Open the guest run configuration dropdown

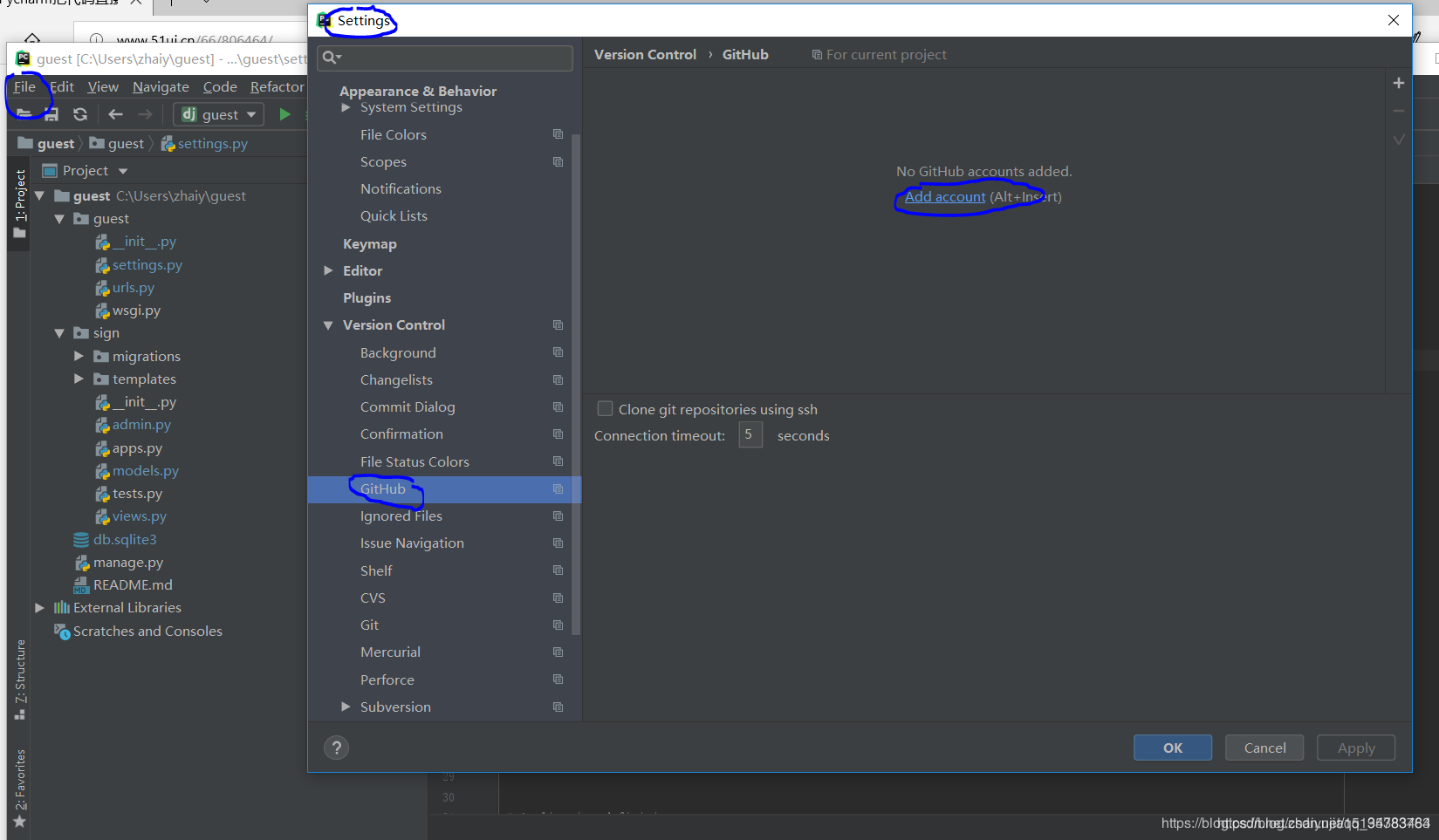[x=218, y=114]
